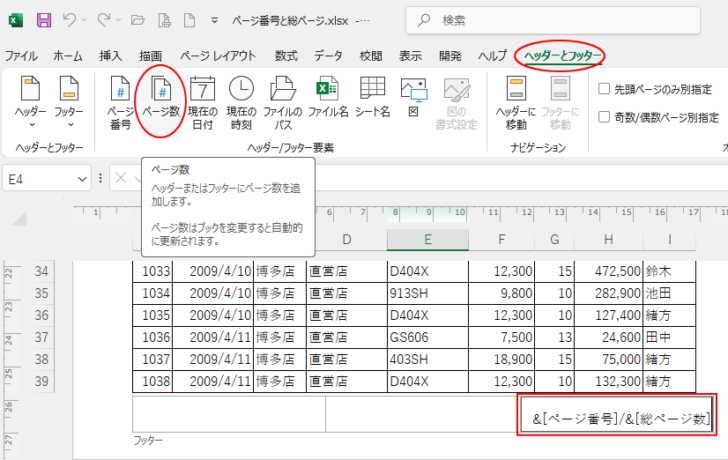Switch to the ホーム tab
The width and height of the screenshot is (728, 460).
(68, 56)
